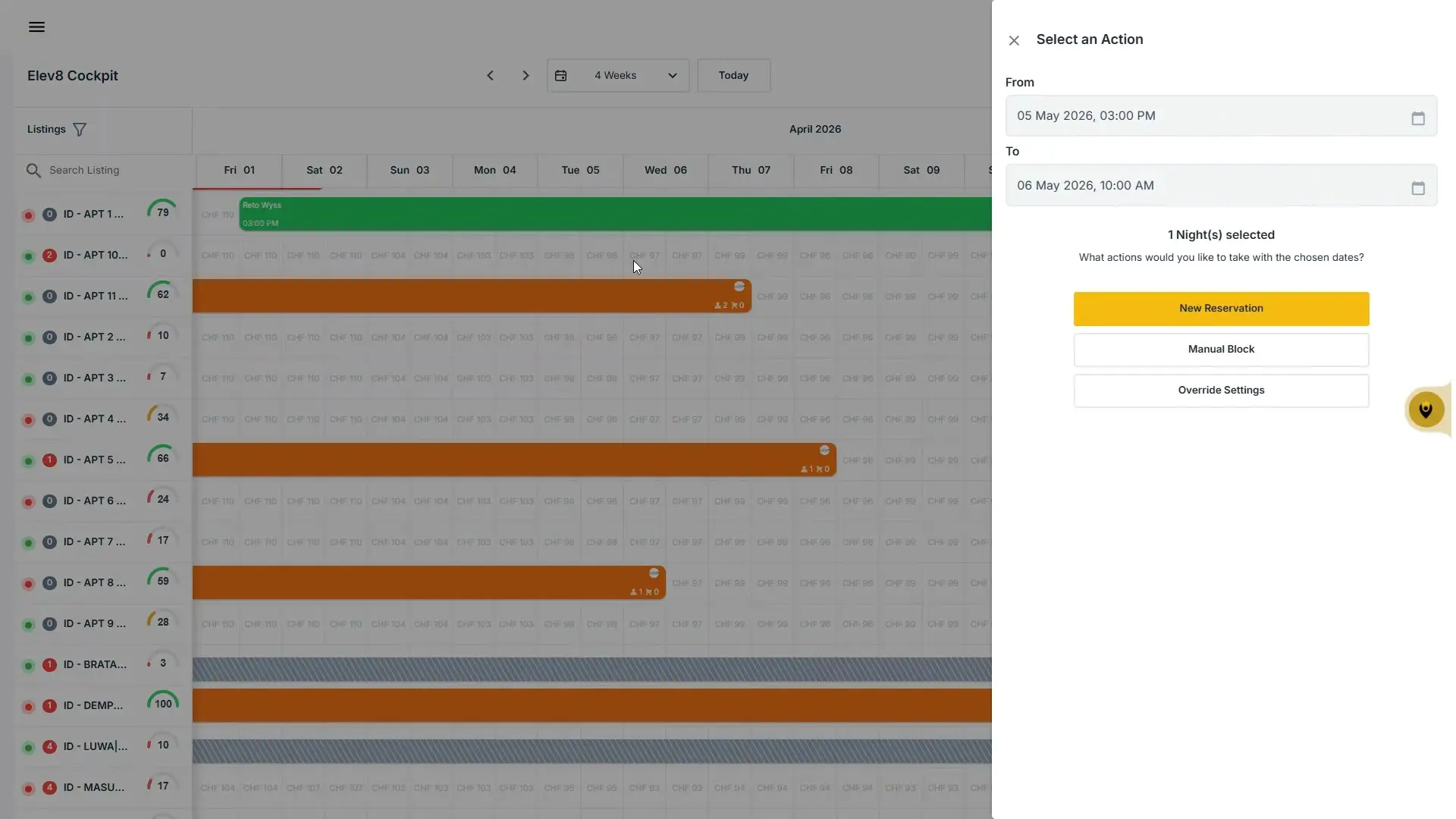Select the ID - APT 9 listing
Viewport: 1456px width, 819px height.
[x=95, y=624]
